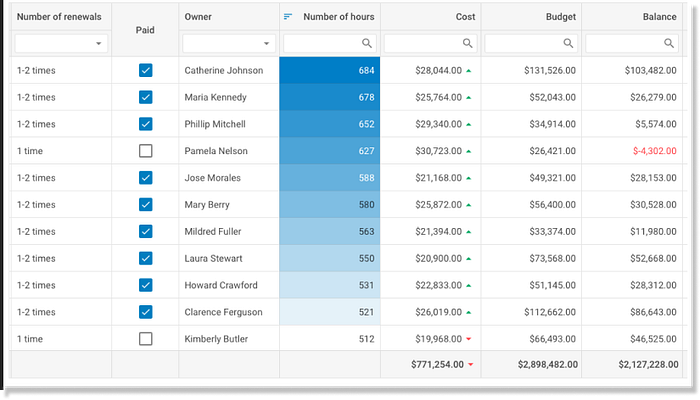Focus the Cost filter input field
Screen dimensions: 700x400
click(430, 43)
